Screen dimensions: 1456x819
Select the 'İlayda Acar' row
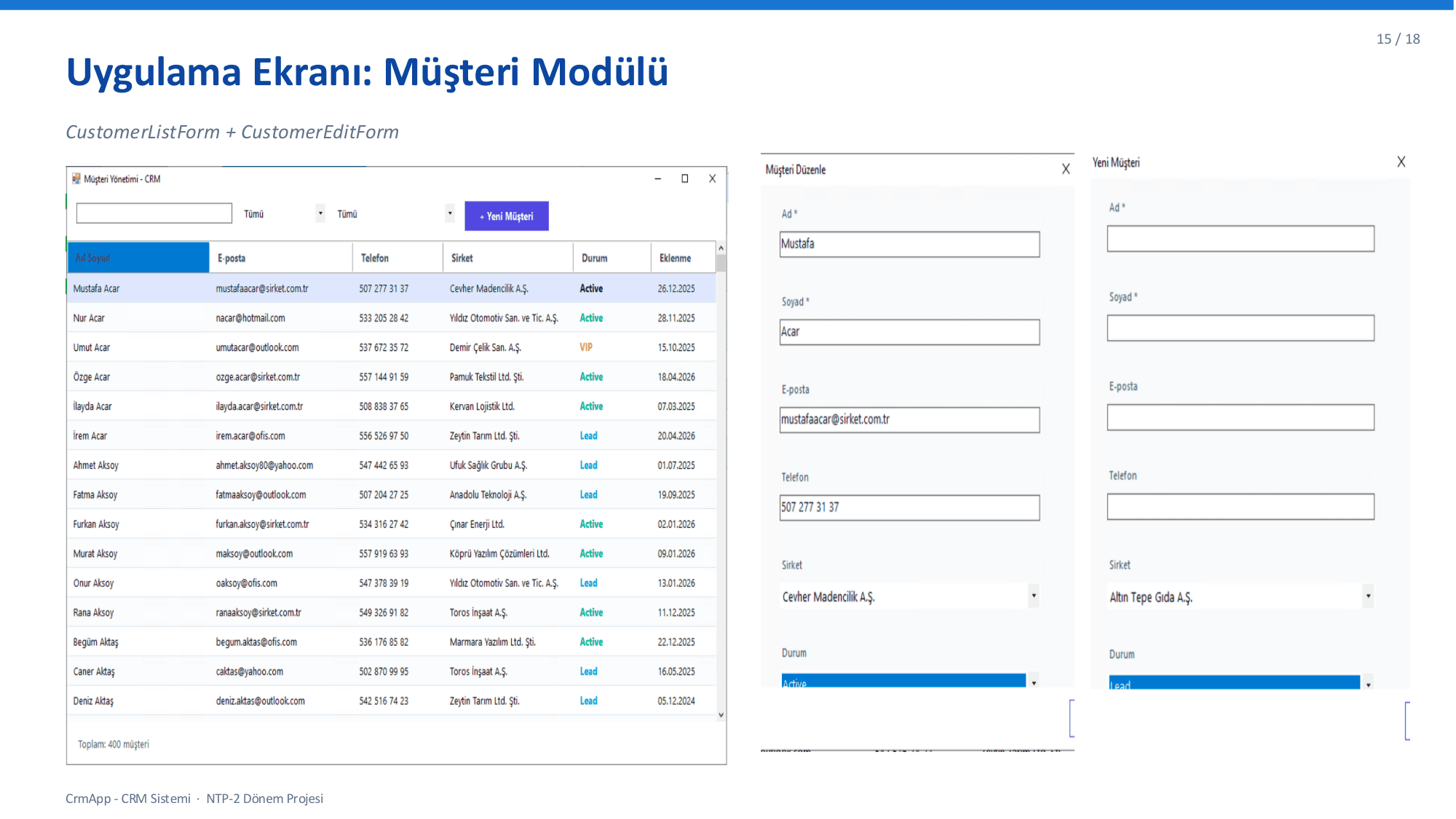click(392, 406)
